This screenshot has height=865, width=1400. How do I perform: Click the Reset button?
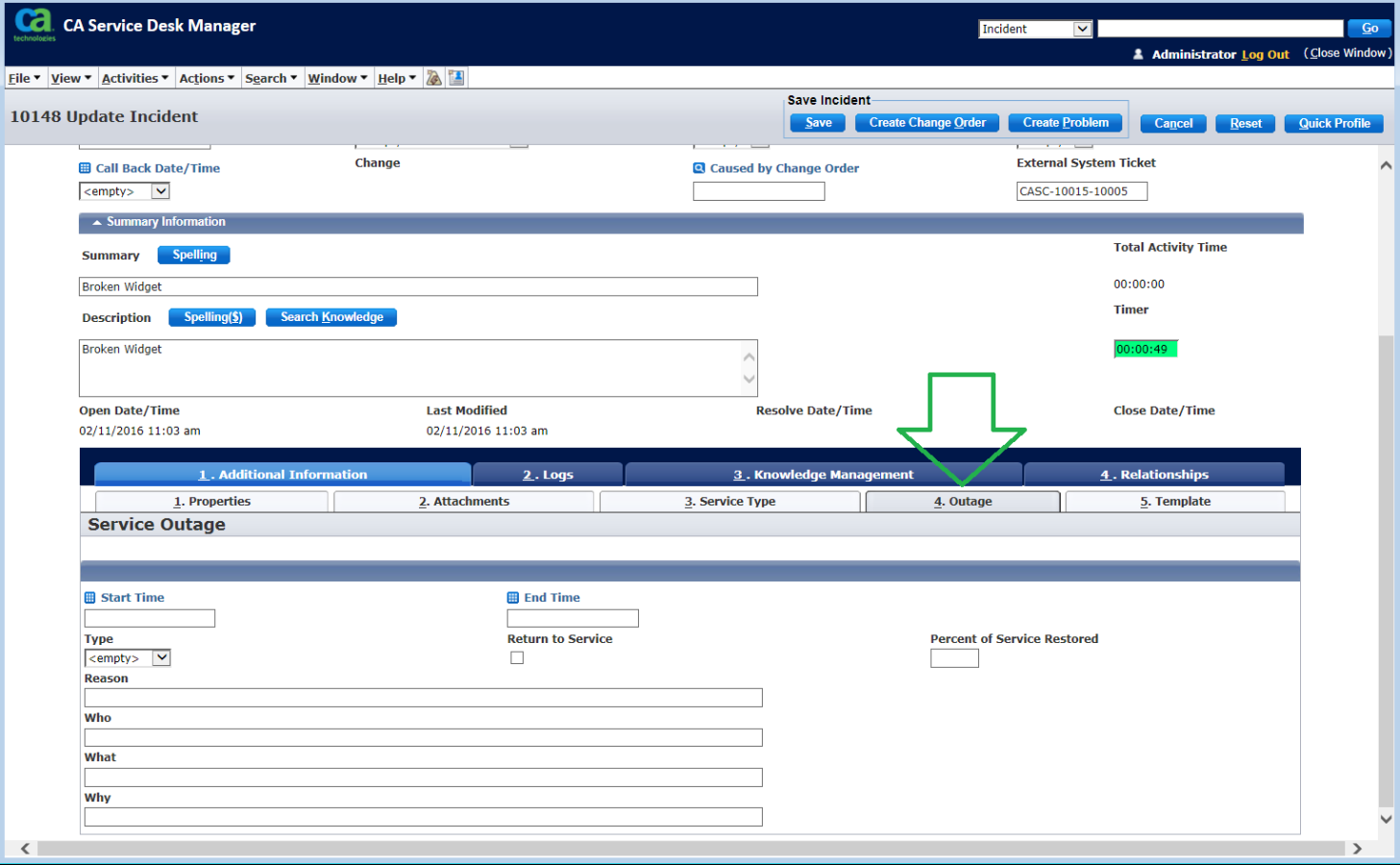1245,124
